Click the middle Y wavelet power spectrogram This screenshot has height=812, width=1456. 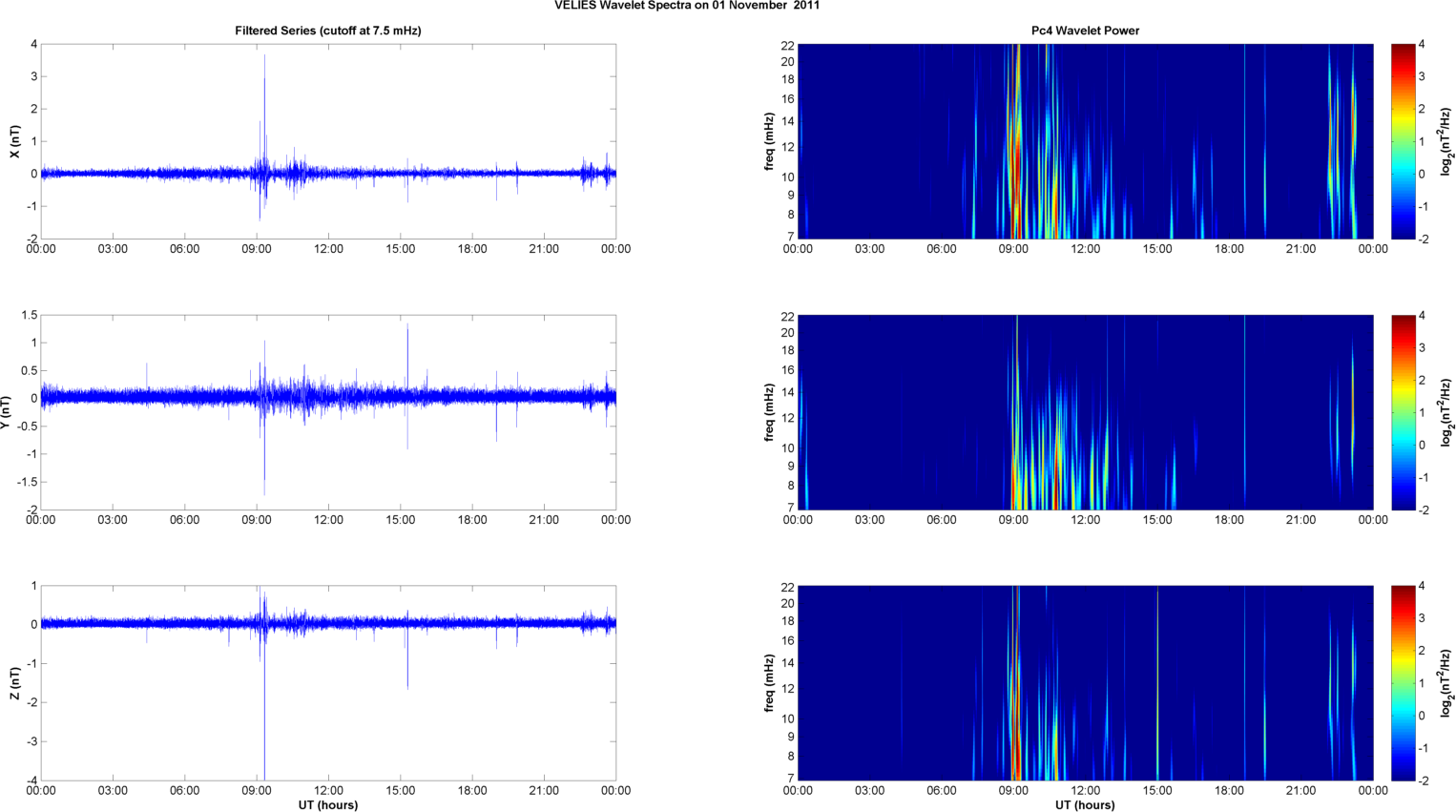click(1085, 412)
